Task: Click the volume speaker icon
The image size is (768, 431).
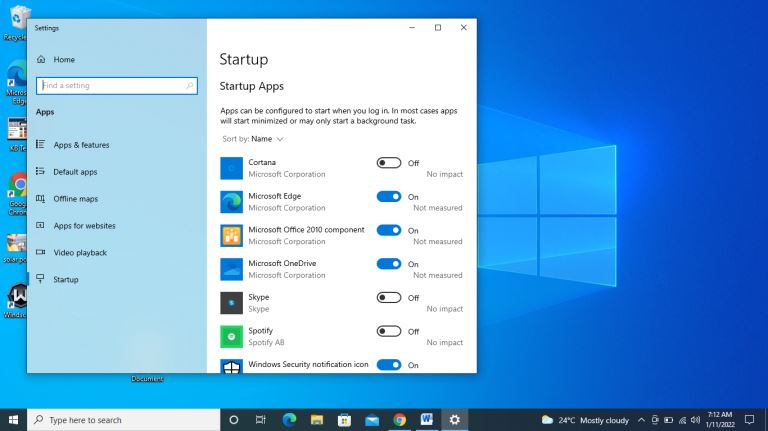Action: [x=696, y=420]
